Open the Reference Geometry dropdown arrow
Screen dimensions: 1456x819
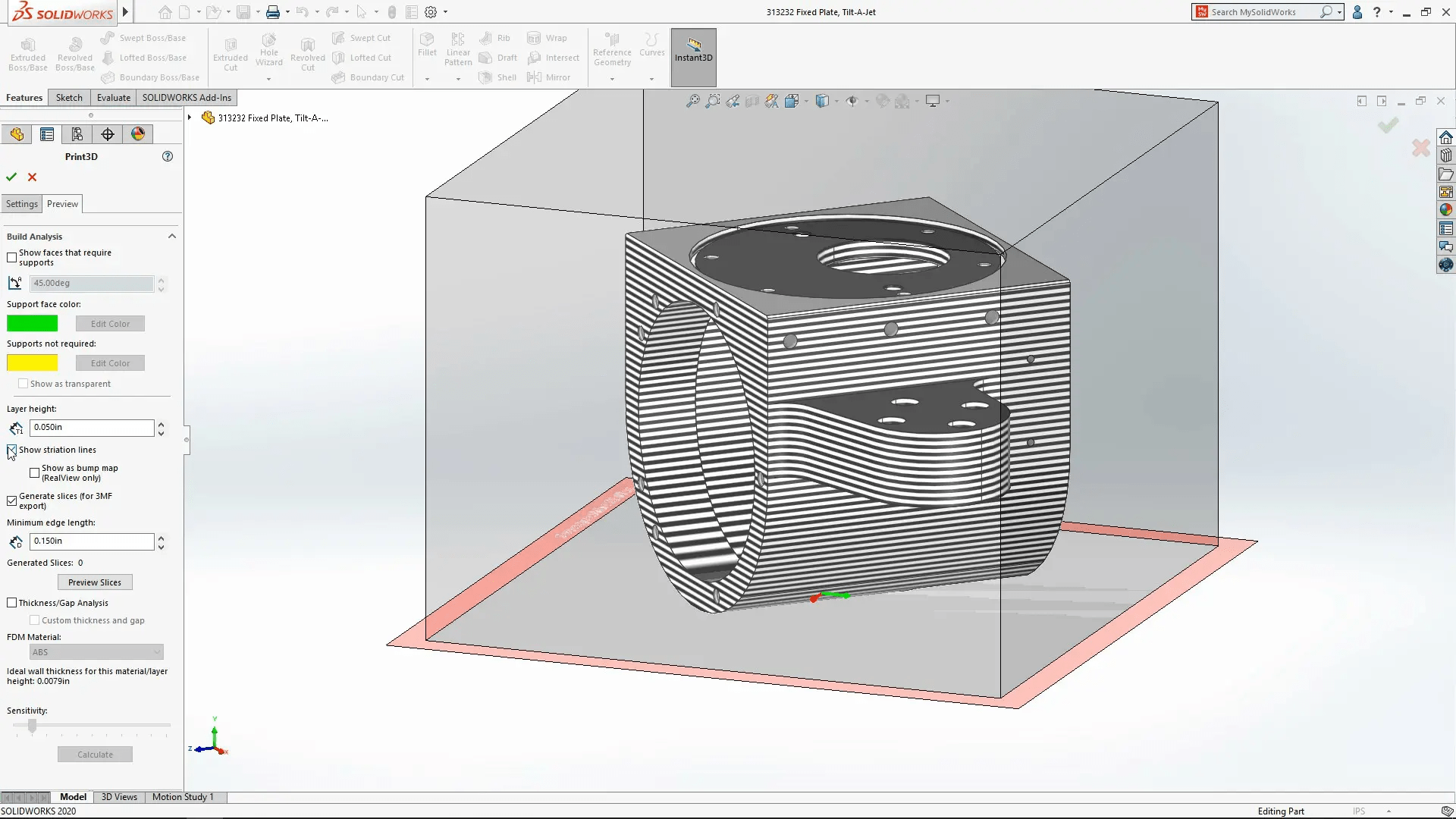[612, 79]
